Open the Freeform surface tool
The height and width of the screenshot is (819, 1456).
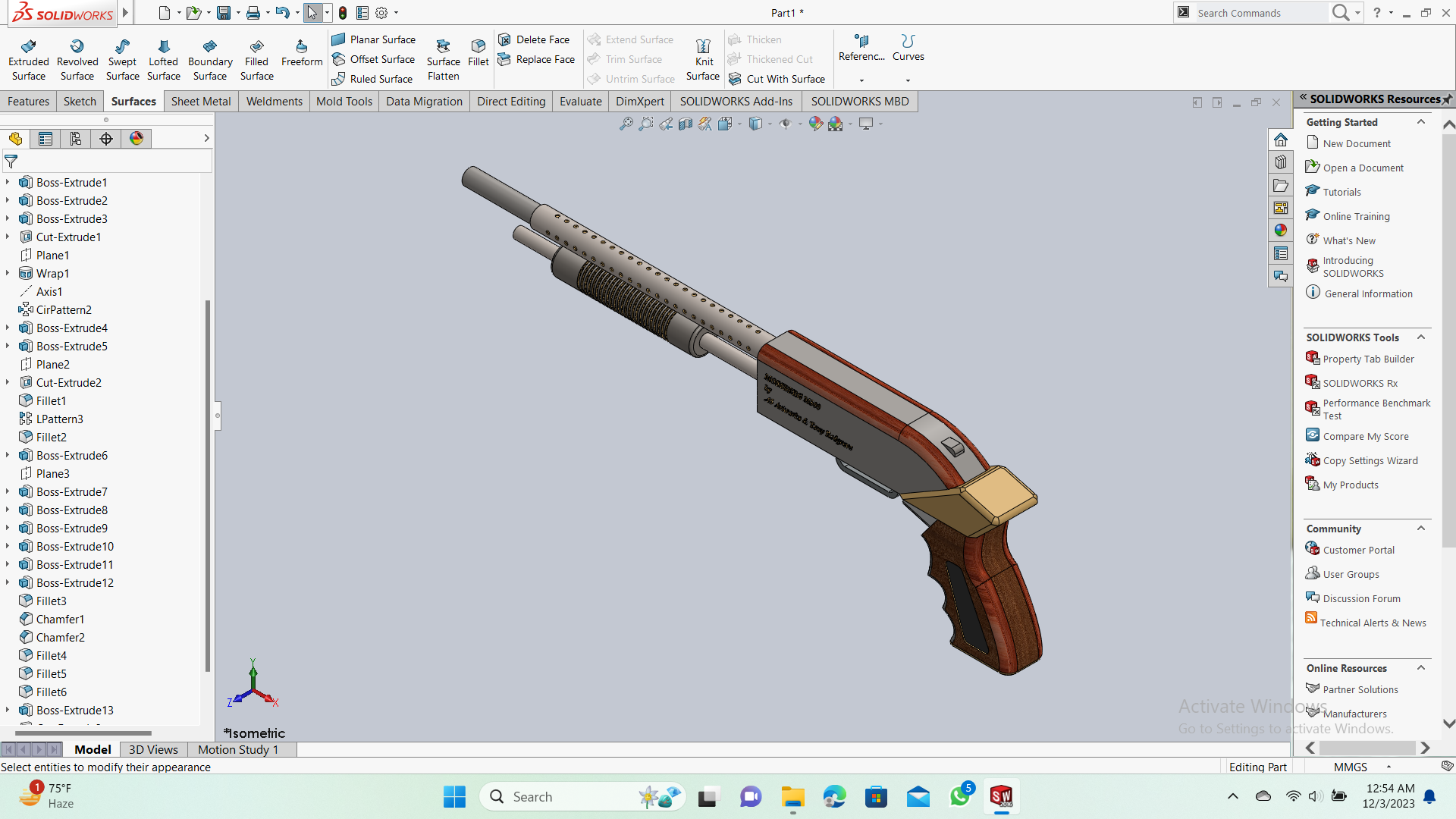(x=302, y=53)
